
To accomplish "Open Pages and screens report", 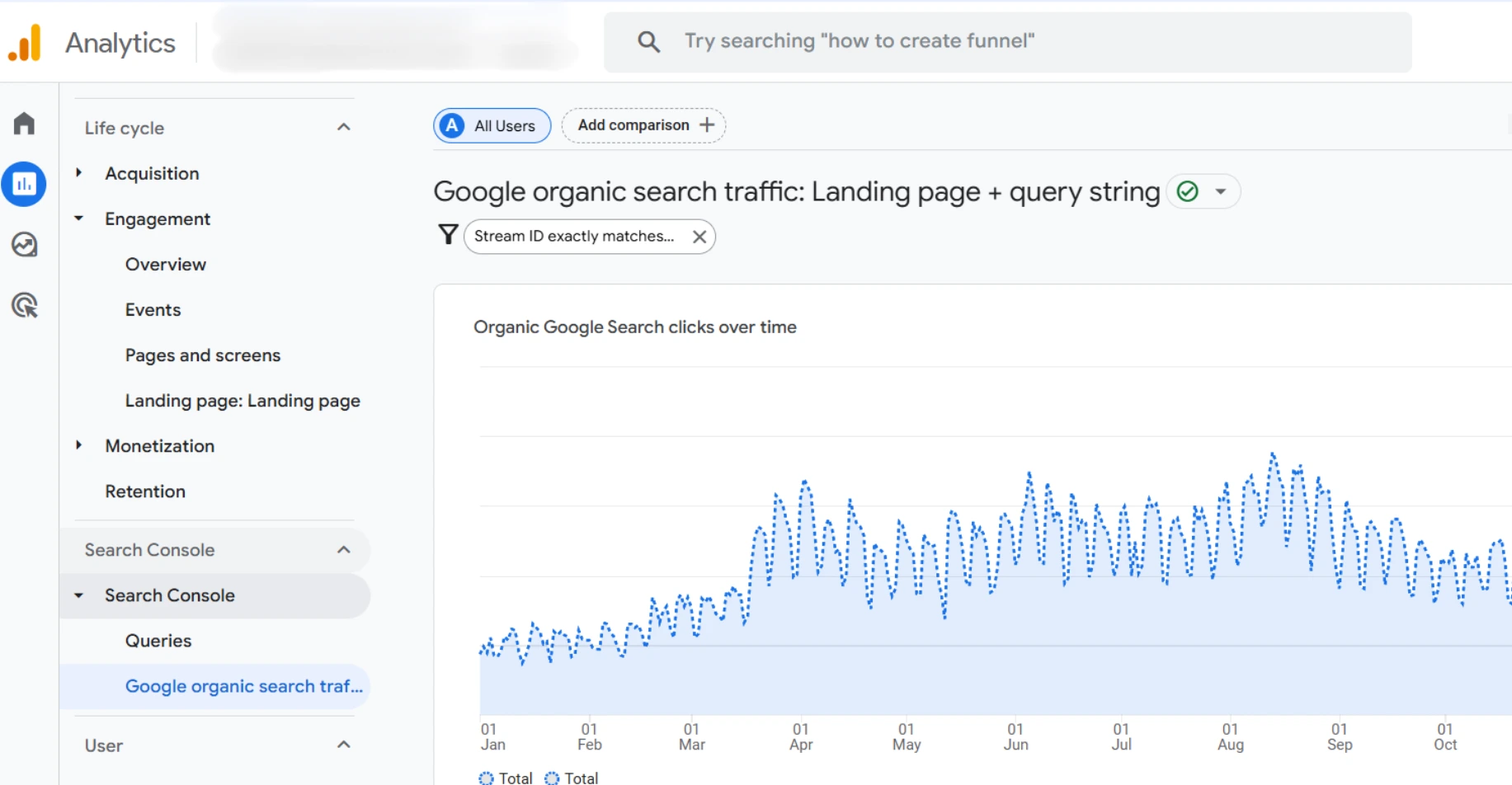I will [x=203, y=355].
